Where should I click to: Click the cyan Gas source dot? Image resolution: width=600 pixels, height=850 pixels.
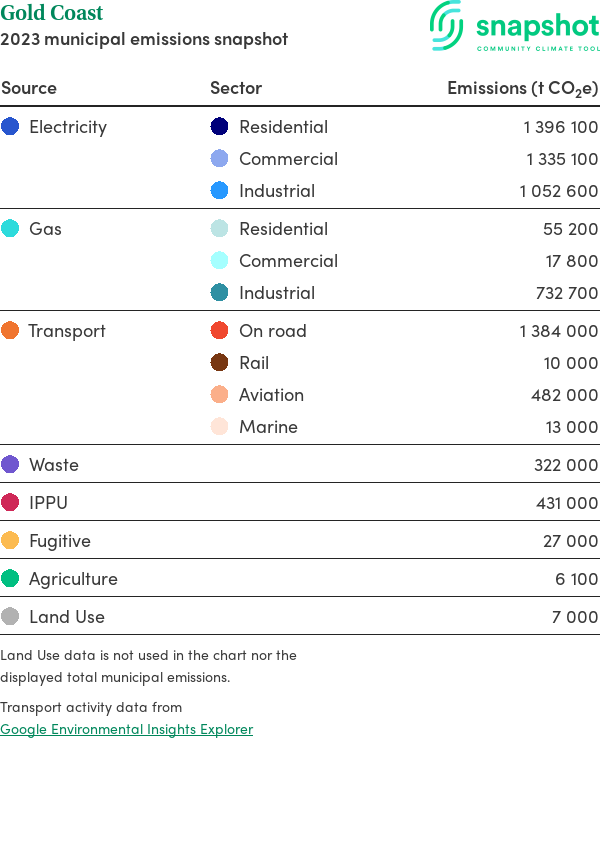tap(10, 229)
